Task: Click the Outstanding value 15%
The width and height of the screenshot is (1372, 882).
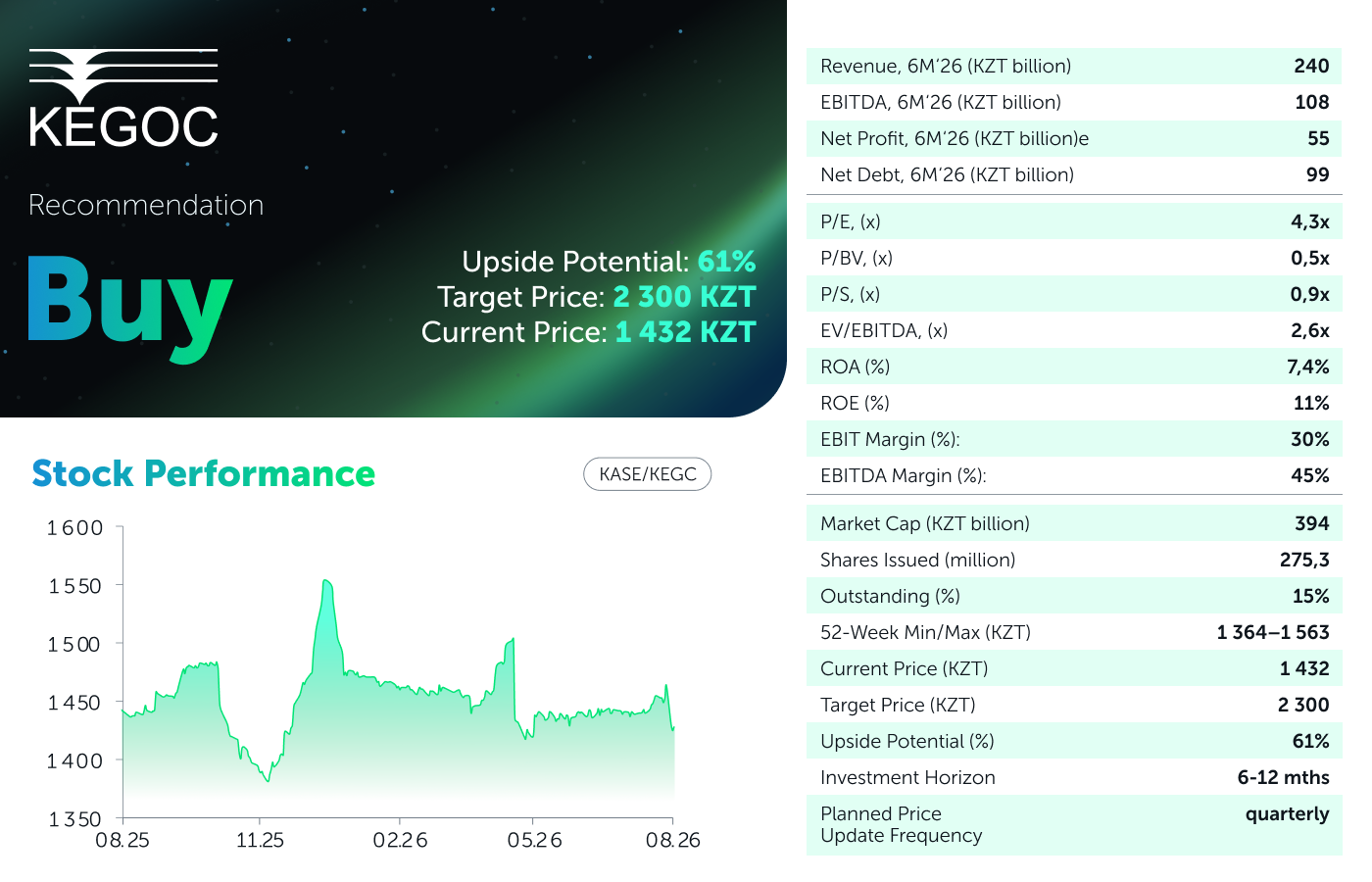Action: (1311, 596)
